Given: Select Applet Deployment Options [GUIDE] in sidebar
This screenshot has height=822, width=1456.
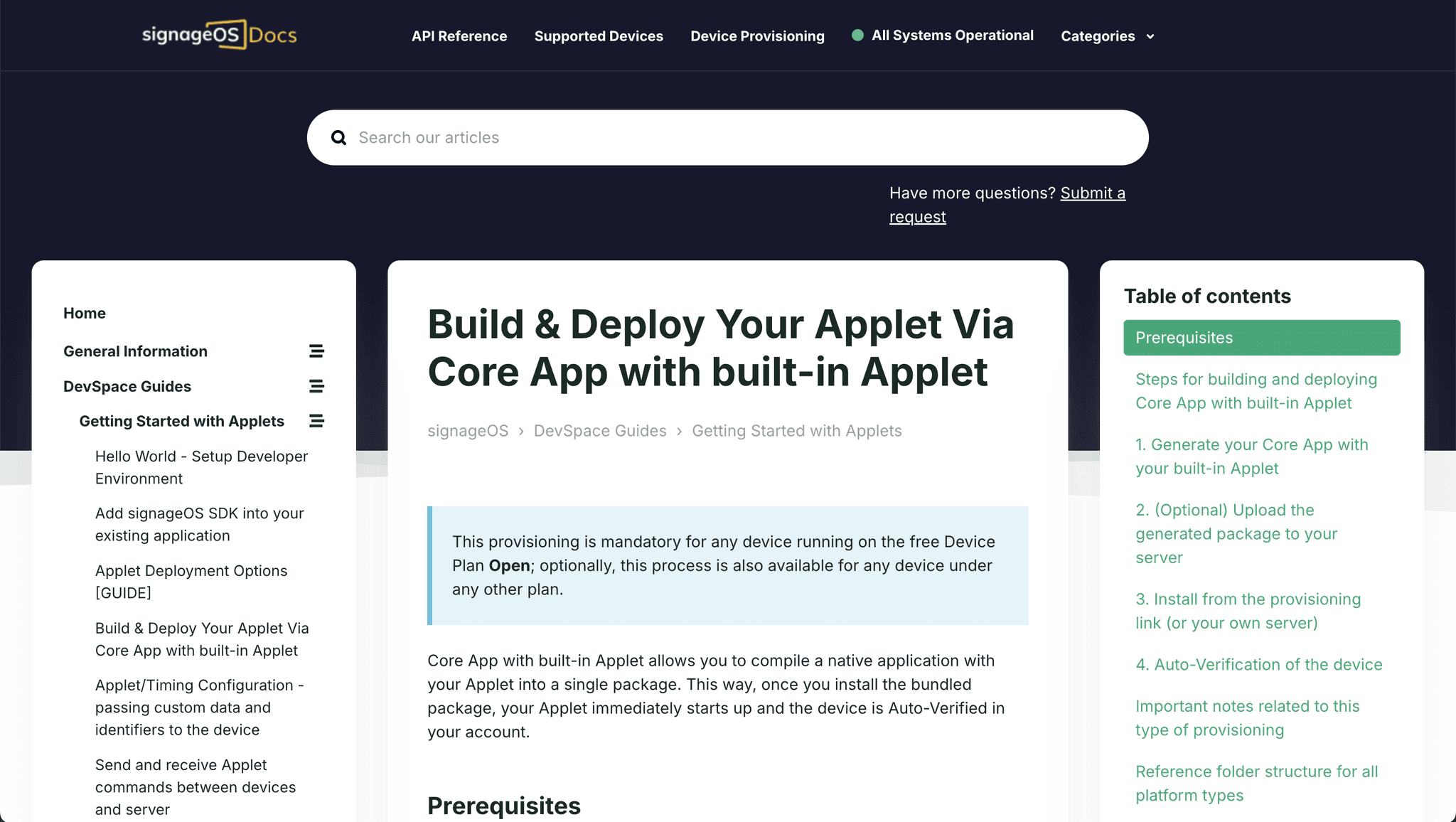Looking at the screenshot, I should click(x=191, y=581).
